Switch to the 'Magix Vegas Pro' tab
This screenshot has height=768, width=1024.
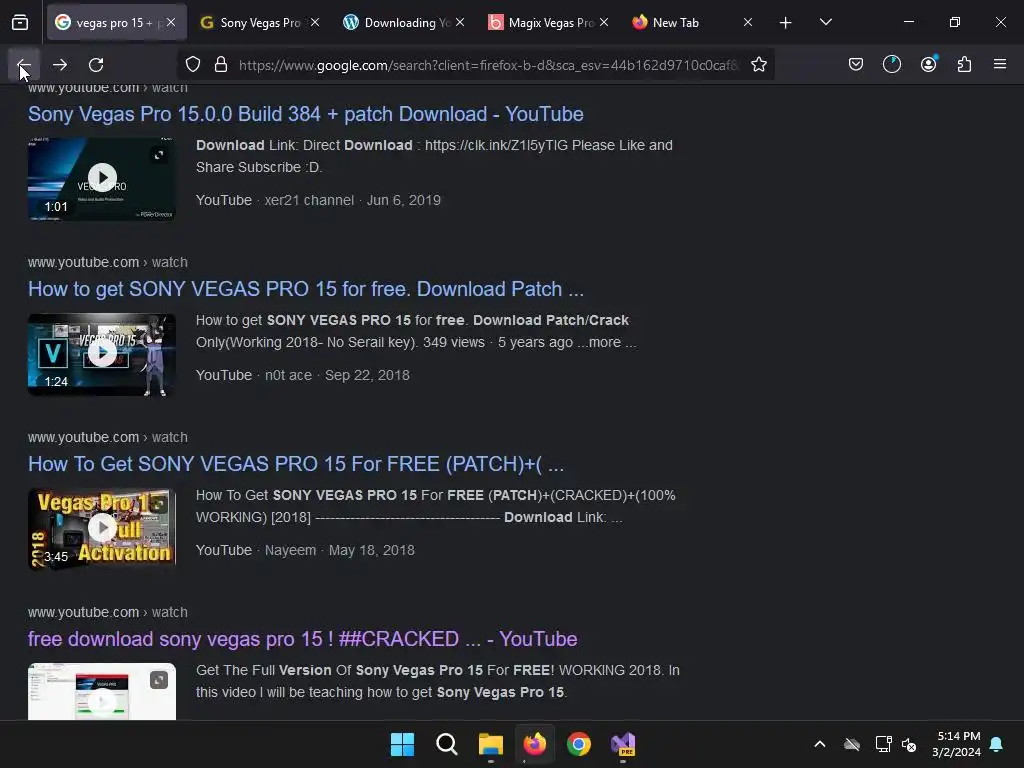(x=549, y=23)
